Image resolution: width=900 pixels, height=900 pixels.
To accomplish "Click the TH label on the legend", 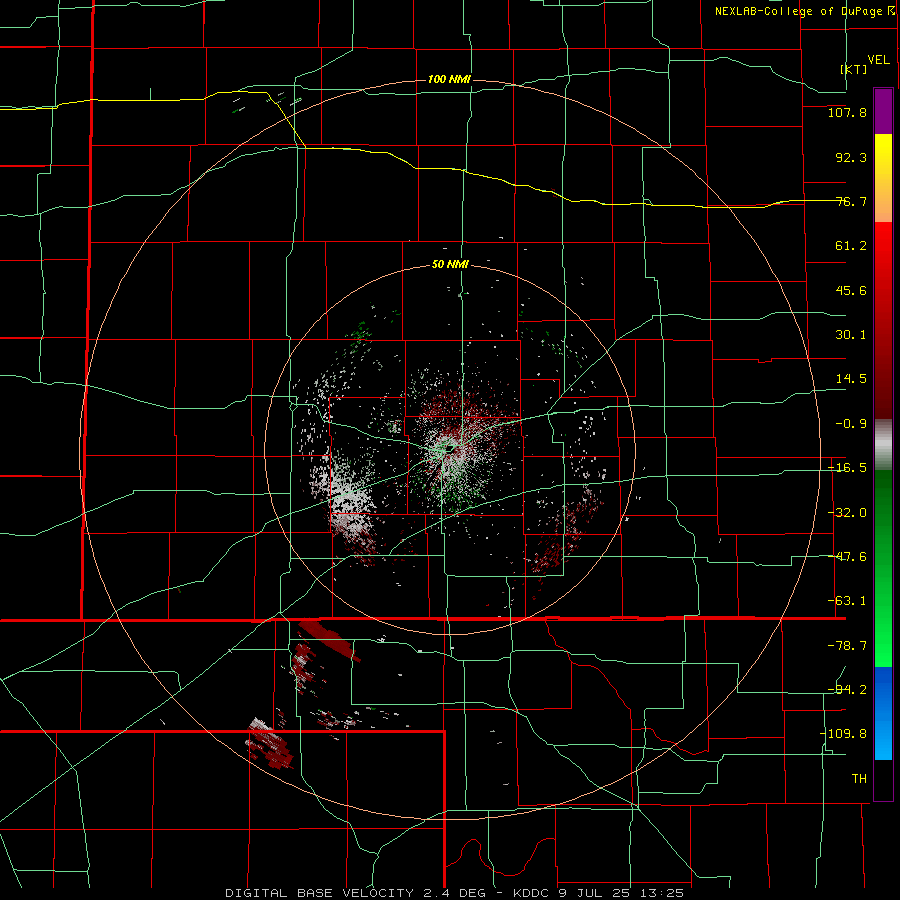I will coord(859,779).
